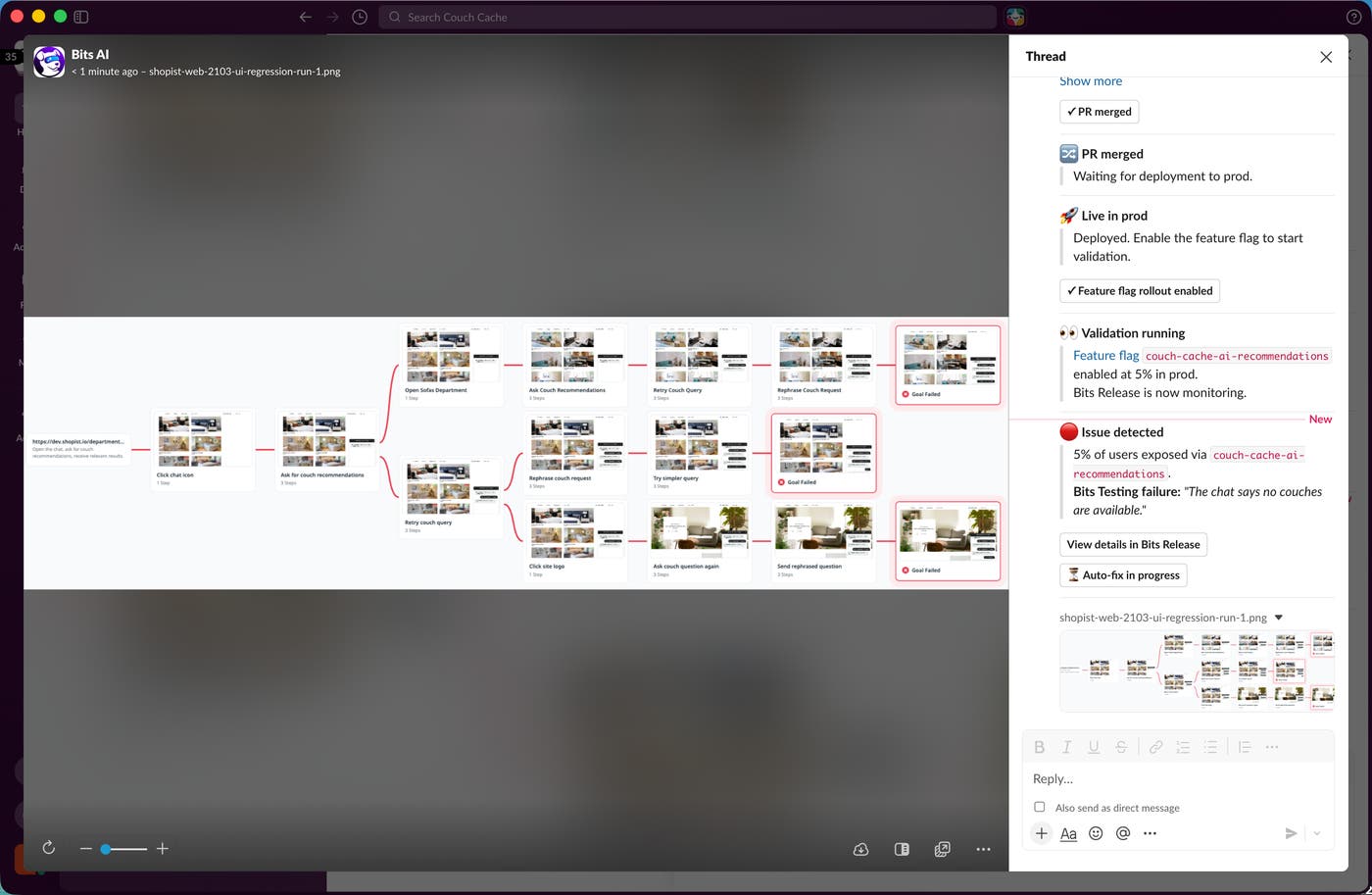This screenshot has height=895, width=1372.
Task: Open more composer actions next to @
Action: pyautogui.click(x=1151, y=833)
